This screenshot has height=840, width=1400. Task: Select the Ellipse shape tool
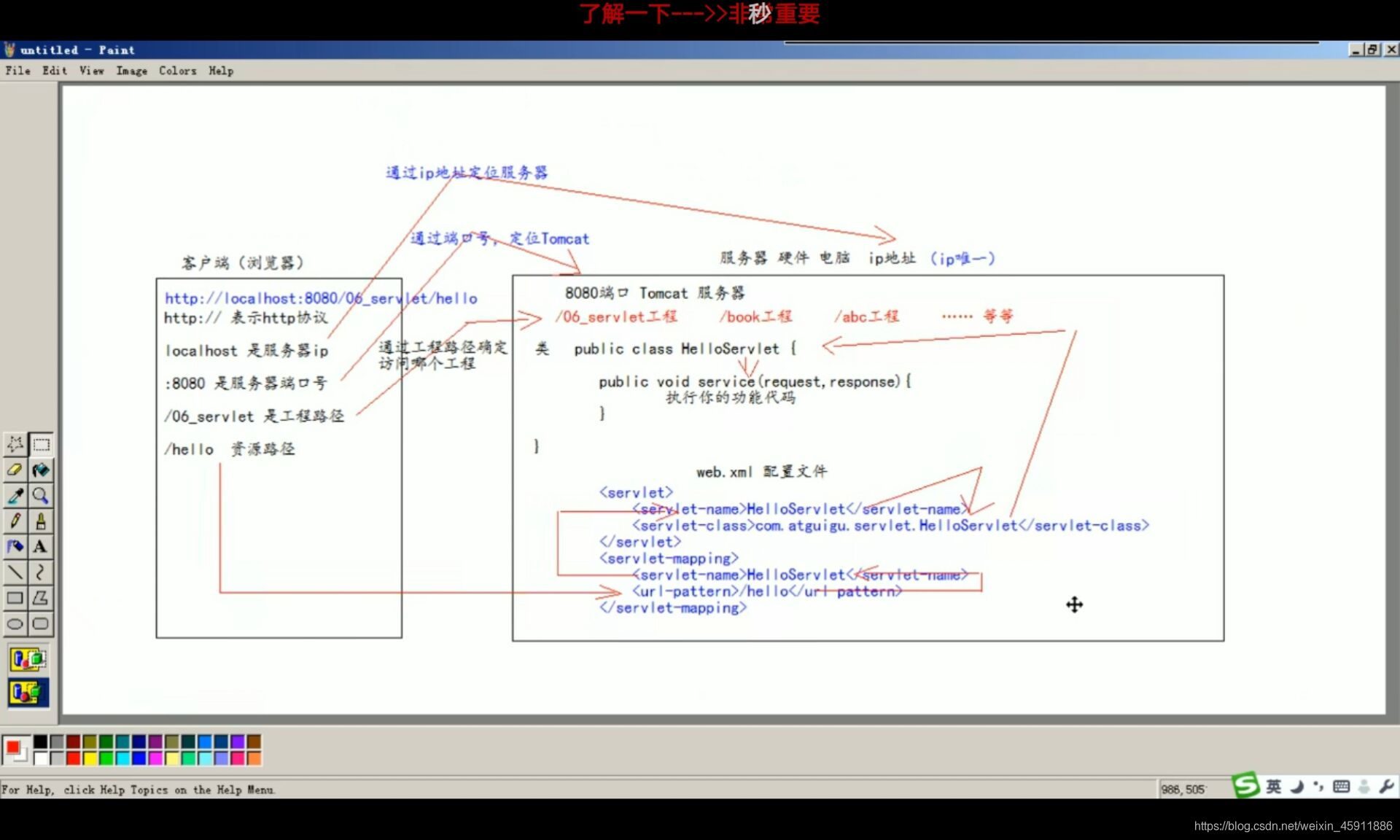[x=15, y=623]
